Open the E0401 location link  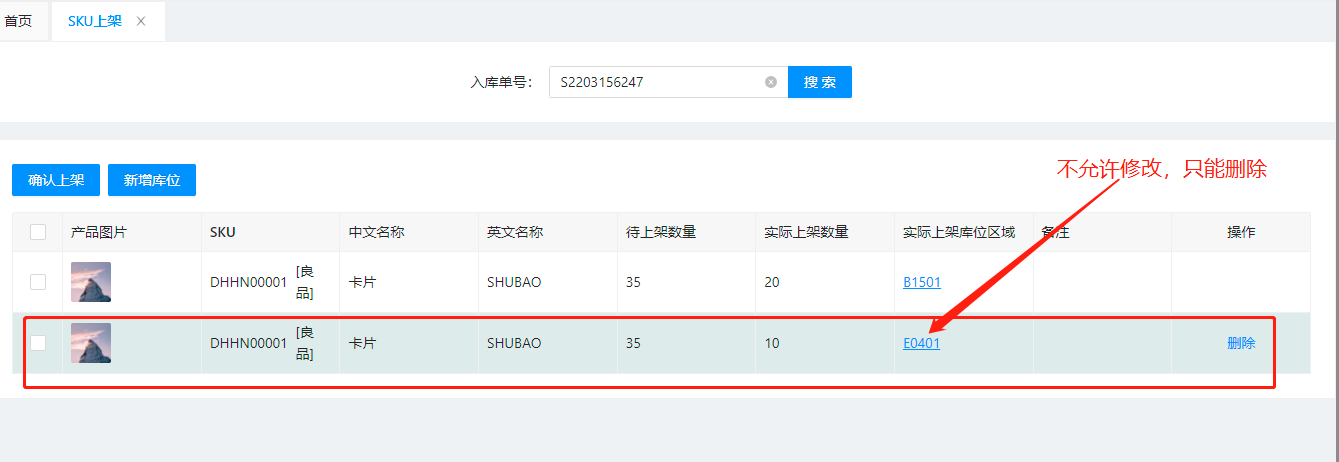[x=921, y=343]
